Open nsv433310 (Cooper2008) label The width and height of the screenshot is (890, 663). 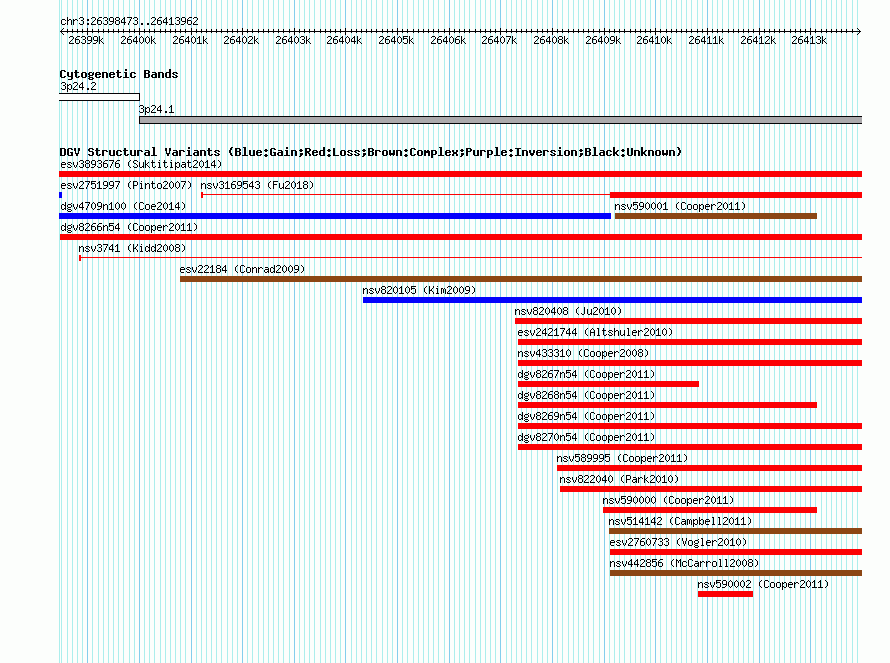(583, 353)
